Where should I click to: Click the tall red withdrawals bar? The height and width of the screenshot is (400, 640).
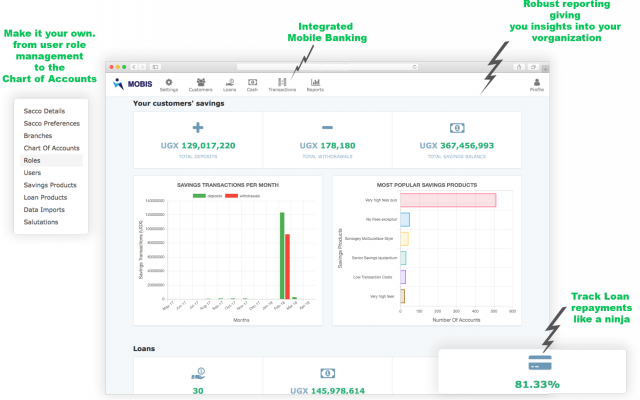point(287,267)
